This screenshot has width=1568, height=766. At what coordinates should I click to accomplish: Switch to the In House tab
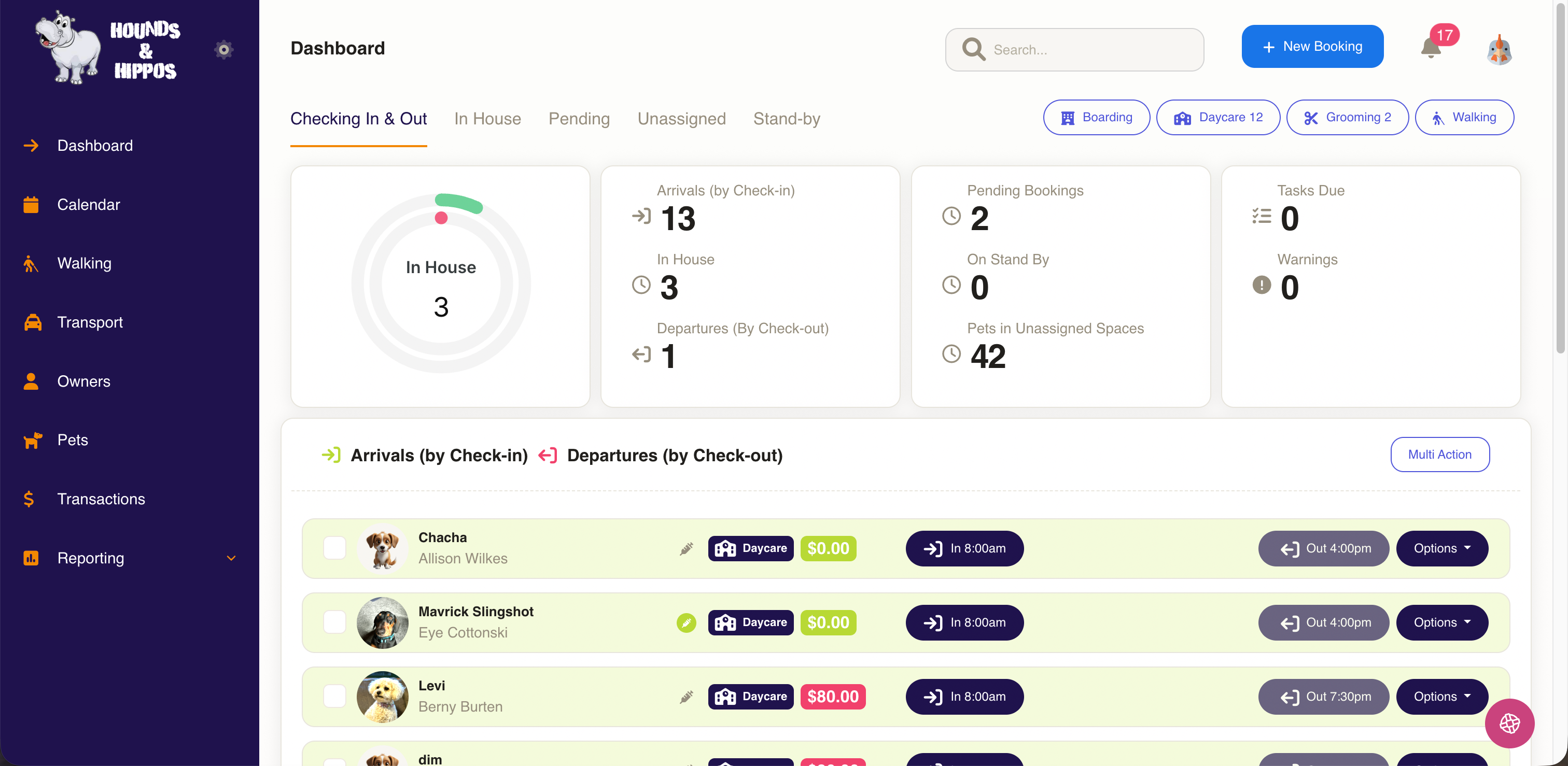tap(487, 119)
